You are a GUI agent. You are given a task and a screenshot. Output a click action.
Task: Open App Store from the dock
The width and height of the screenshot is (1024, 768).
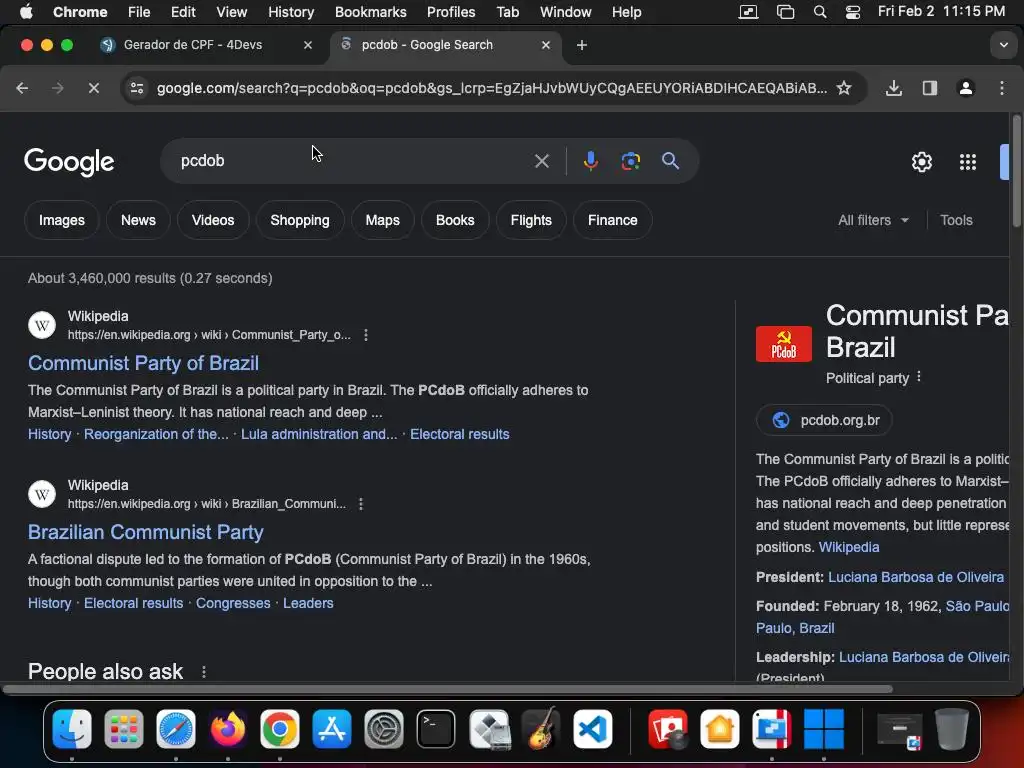coord(332,728)
